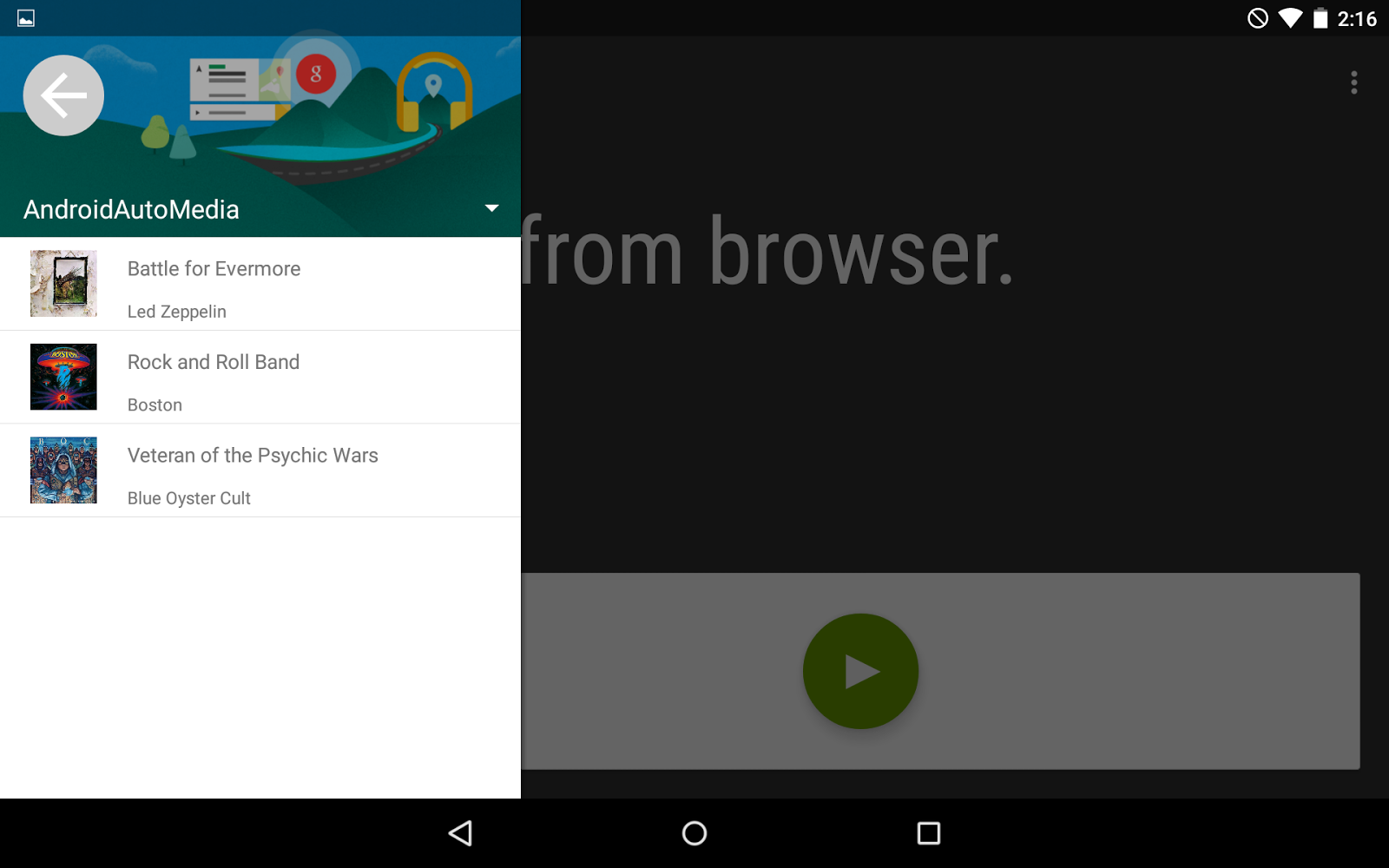Viewport: 1389px width, 868px height.
Task: Collapse the media source selector chevron
Action: point(491,208)
